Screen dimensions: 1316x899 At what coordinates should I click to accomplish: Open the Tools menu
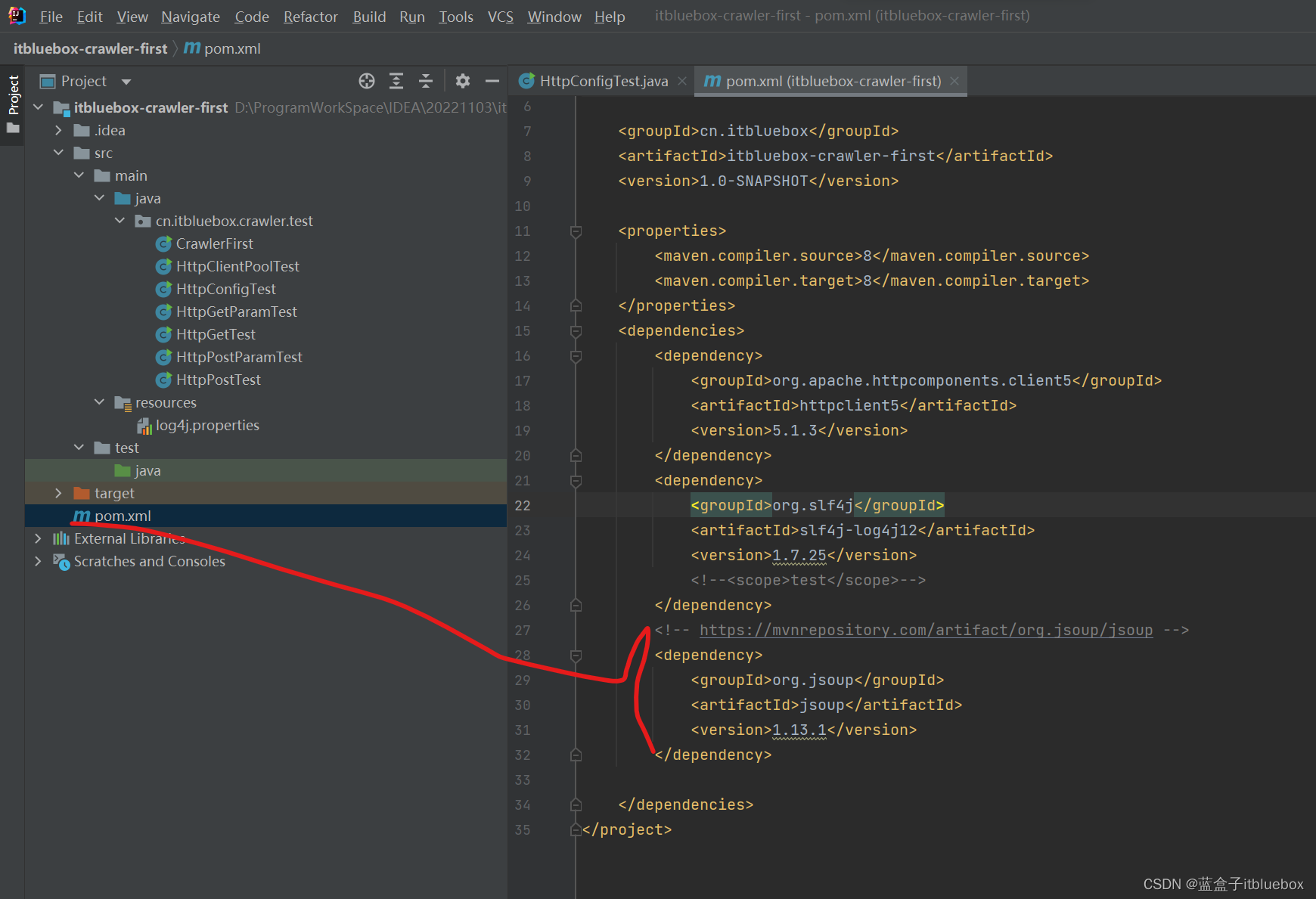tap(456, 16)
